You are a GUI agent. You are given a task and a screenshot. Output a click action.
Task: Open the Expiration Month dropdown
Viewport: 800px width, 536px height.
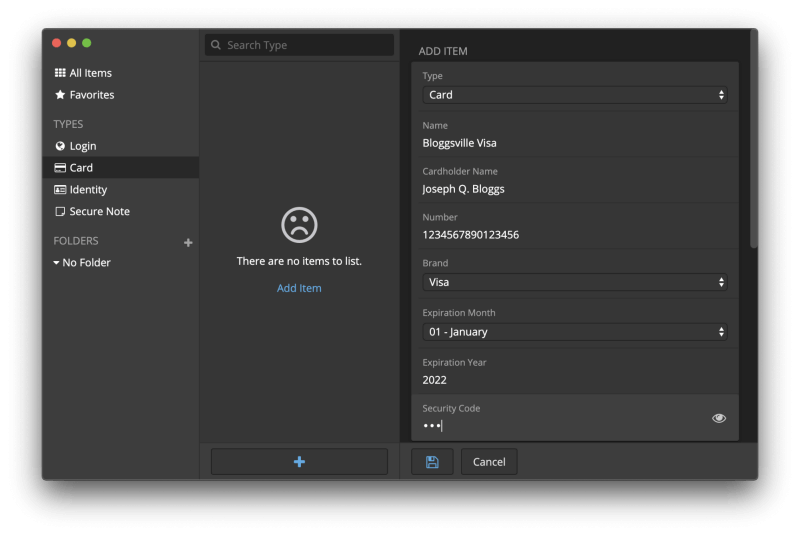[574, 332]
